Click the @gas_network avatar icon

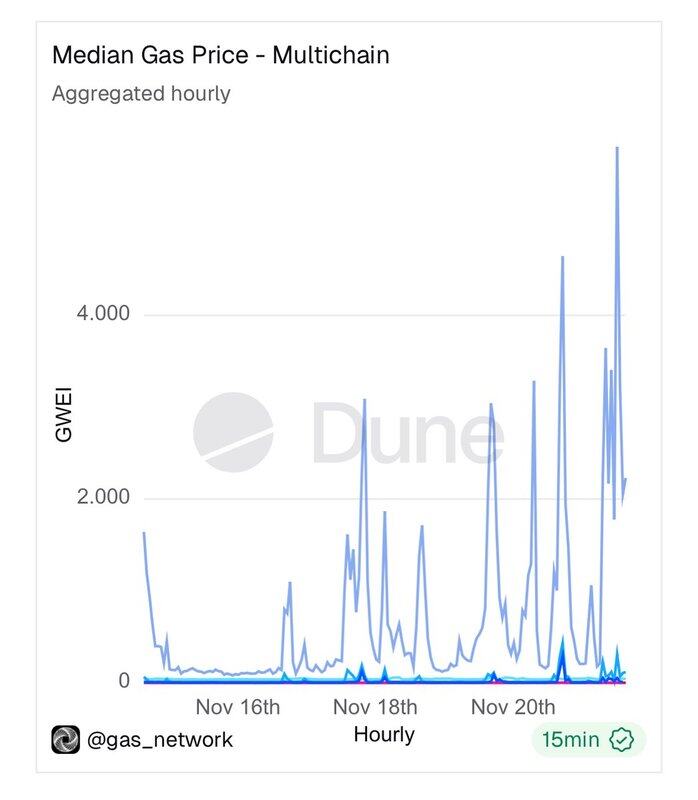65,740
